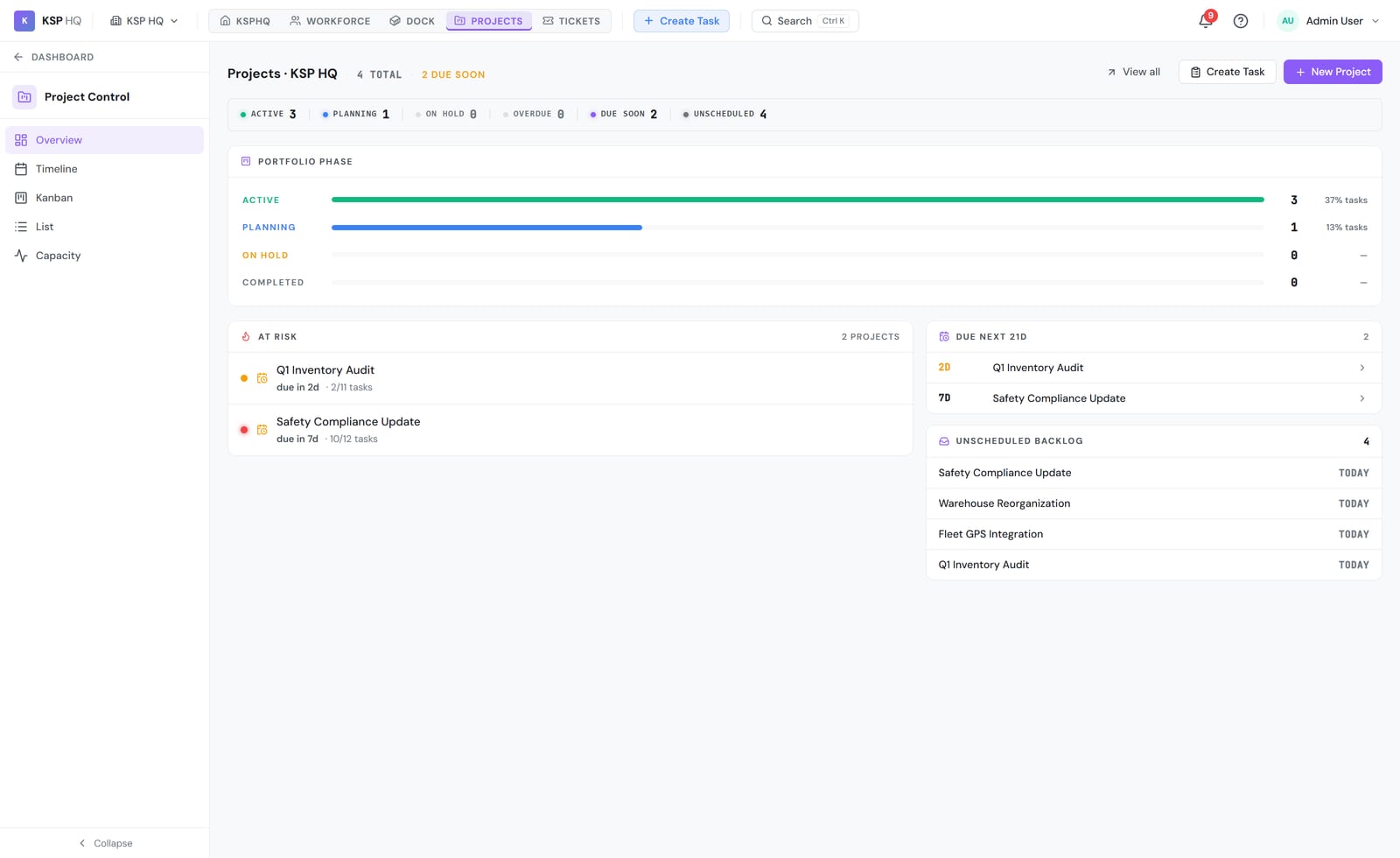The height and width of the screenshot is (858, 1400).
Task: Click the Search field
Action: click(805, 21)
